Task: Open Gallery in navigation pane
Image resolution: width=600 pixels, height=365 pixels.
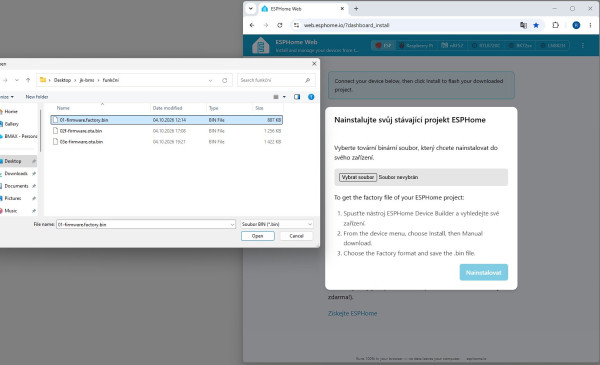Action: click(11, 124)
